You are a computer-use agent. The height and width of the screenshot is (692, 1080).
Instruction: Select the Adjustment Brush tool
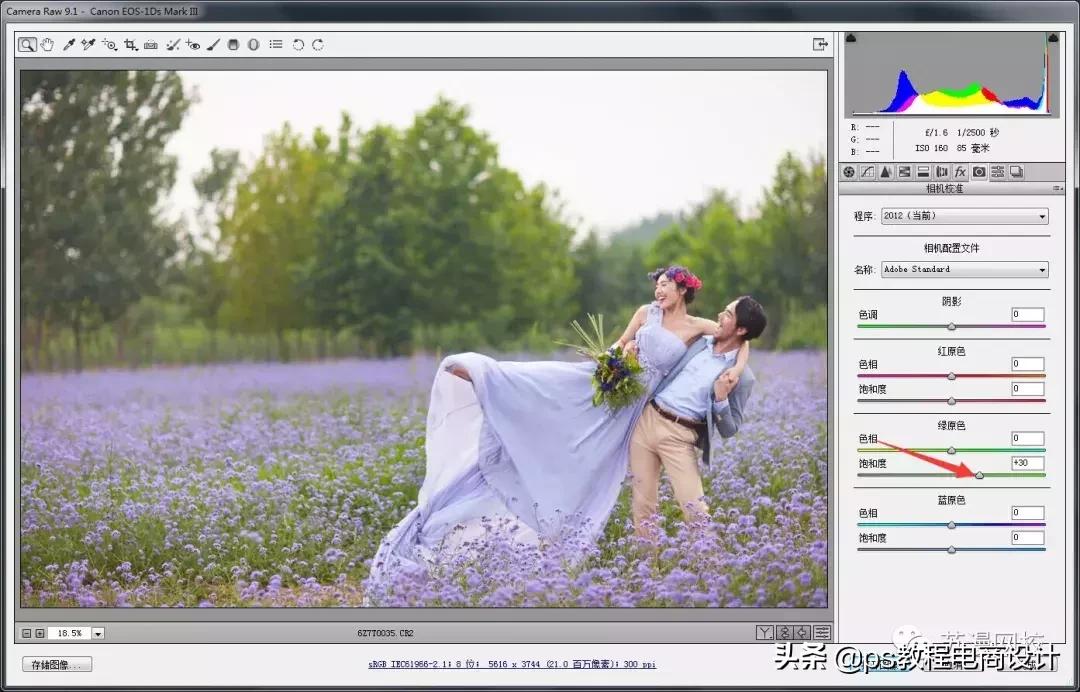[214, 44]
